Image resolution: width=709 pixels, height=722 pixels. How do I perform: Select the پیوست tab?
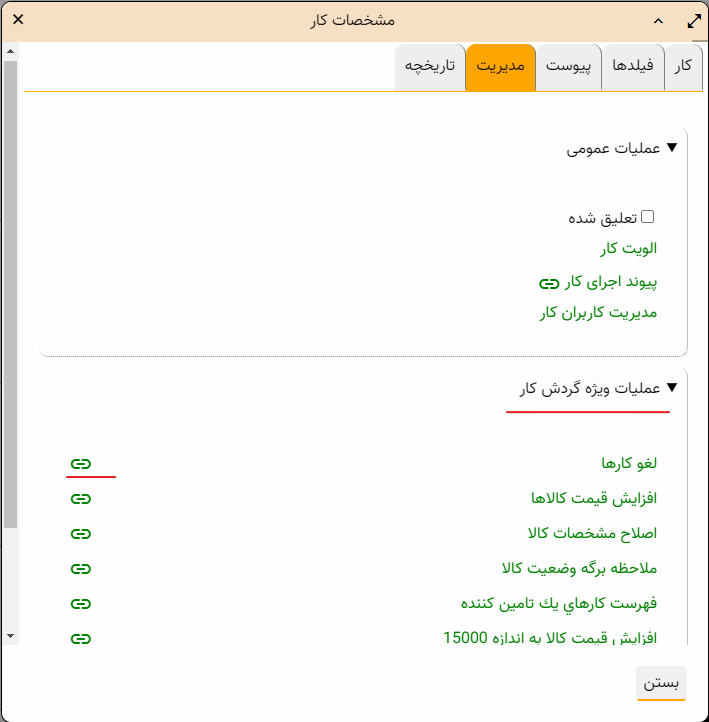(x=568, y=66)
